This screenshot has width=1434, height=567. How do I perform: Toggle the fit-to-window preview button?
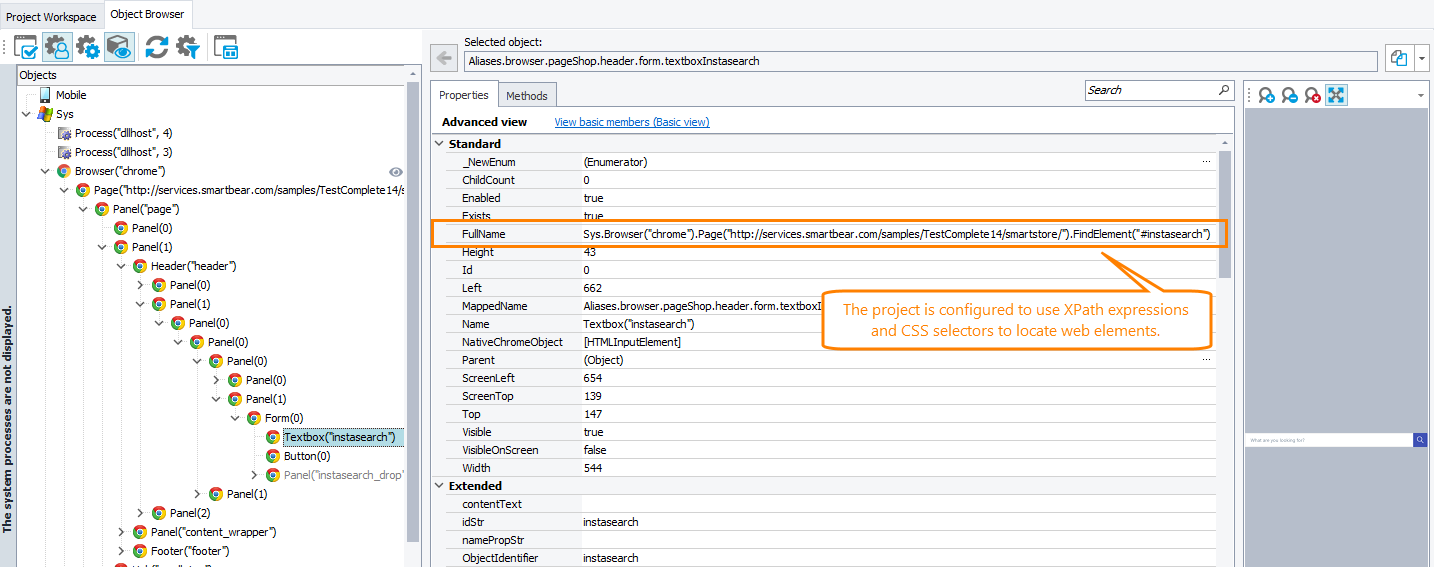[1336, 95]
